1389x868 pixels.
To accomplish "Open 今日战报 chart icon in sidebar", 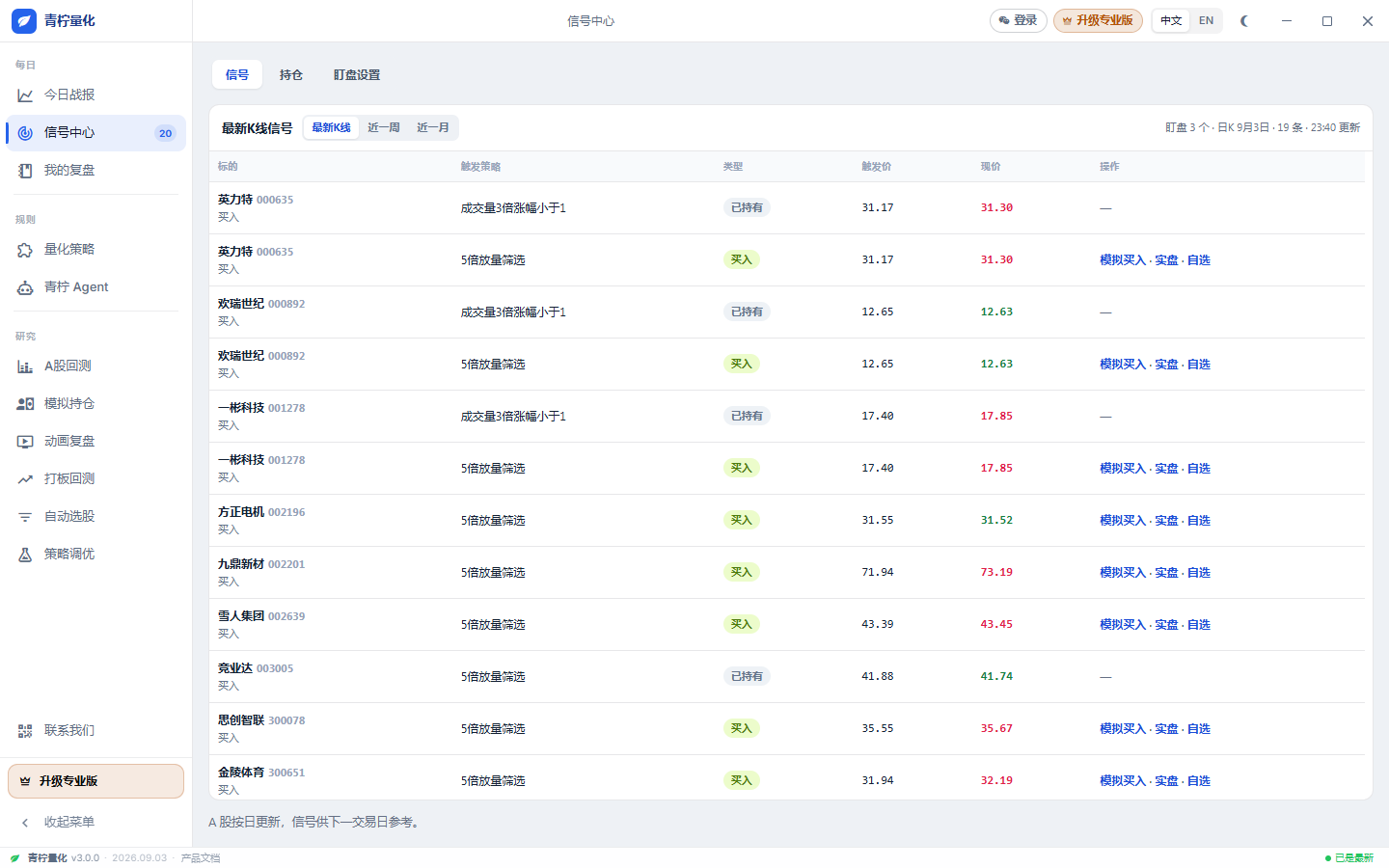I will tap(25, 95).
